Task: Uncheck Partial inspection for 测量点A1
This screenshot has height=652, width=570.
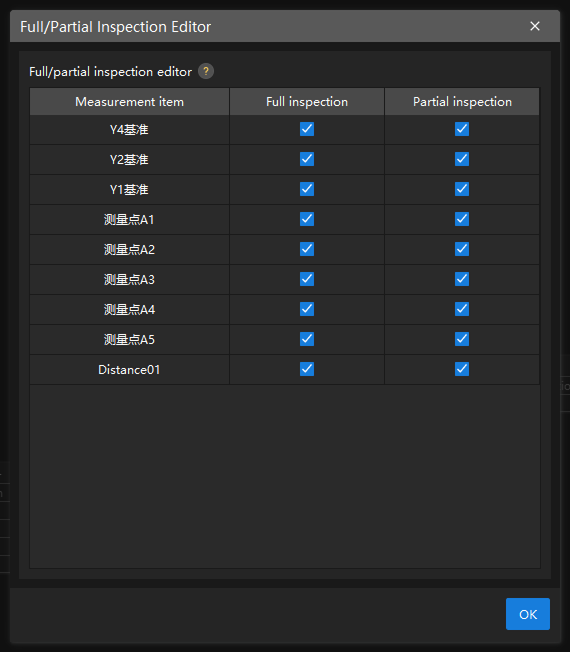Action: pyautogui.click(x=462, y=219)
